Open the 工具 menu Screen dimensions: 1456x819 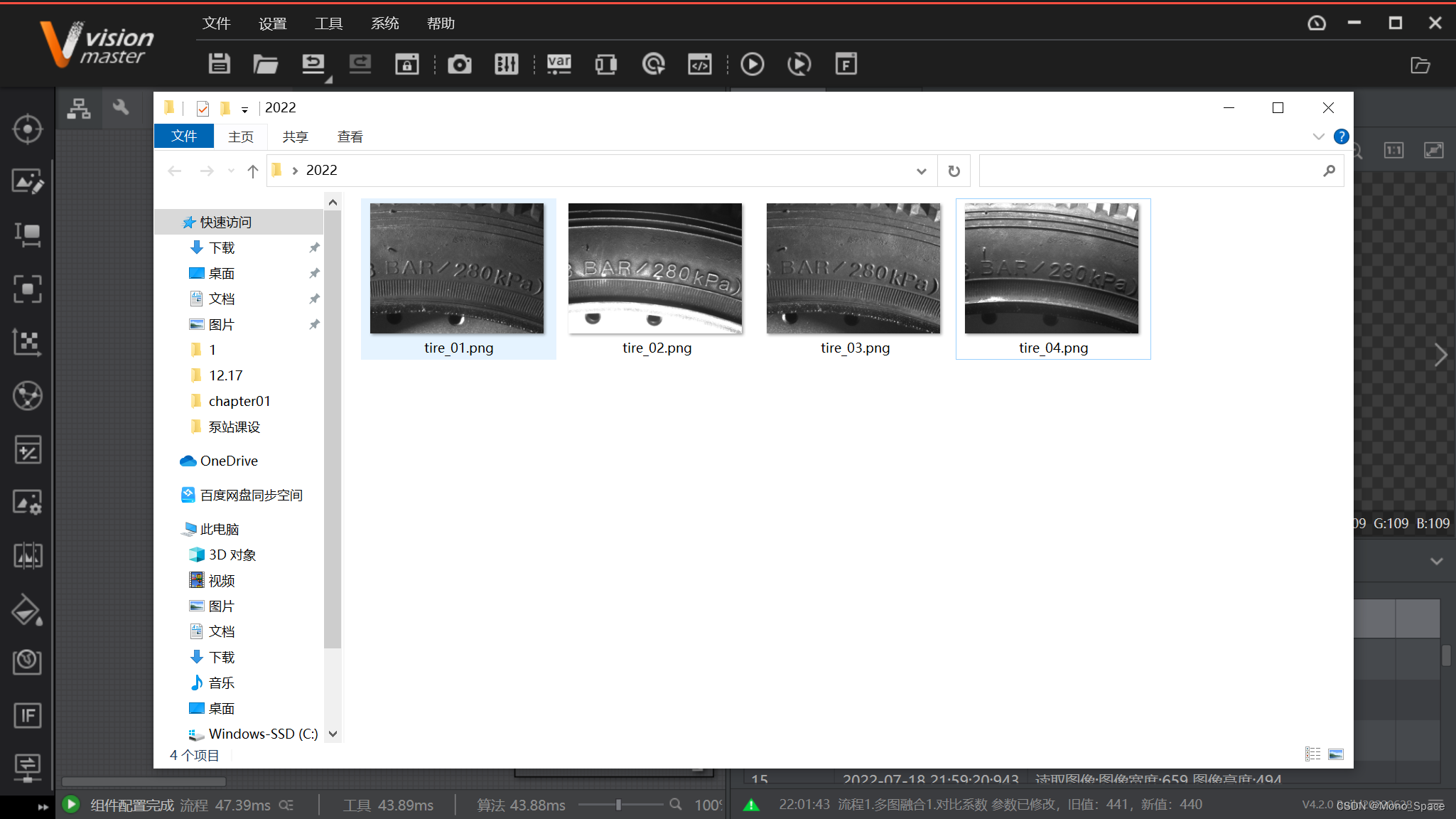click(x=328, y=23)
